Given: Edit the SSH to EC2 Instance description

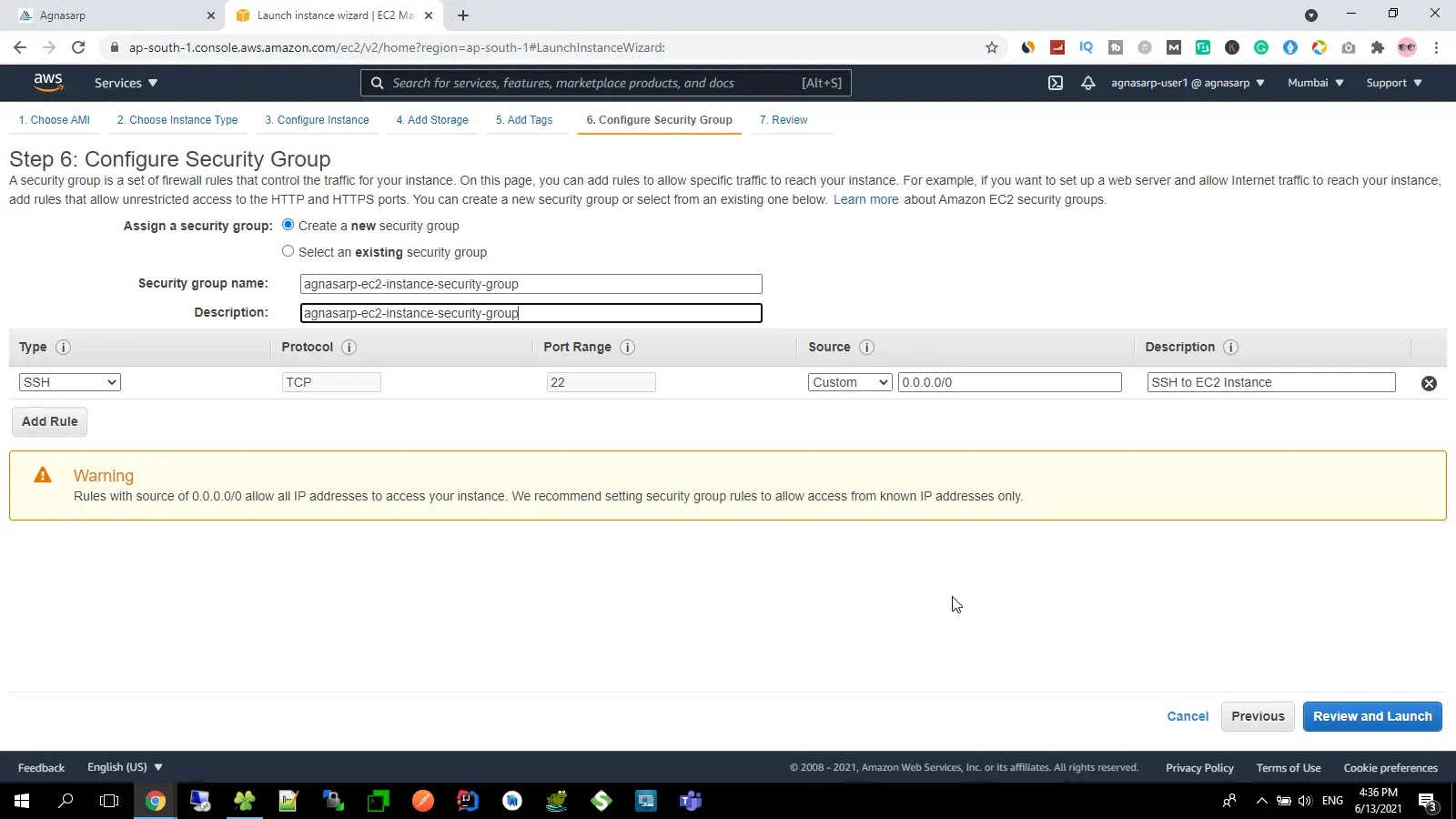Looking at the screenshot, I should (1271, 382).
